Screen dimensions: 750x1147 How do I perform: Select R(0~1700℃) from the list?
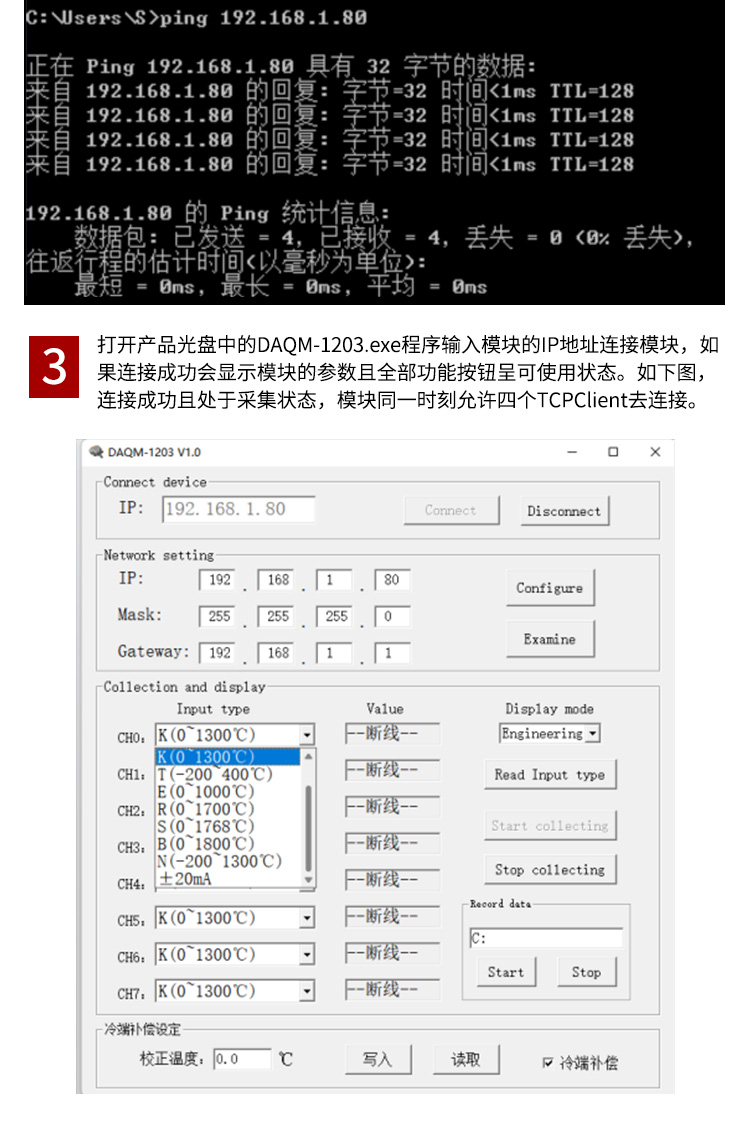(228, 809)
